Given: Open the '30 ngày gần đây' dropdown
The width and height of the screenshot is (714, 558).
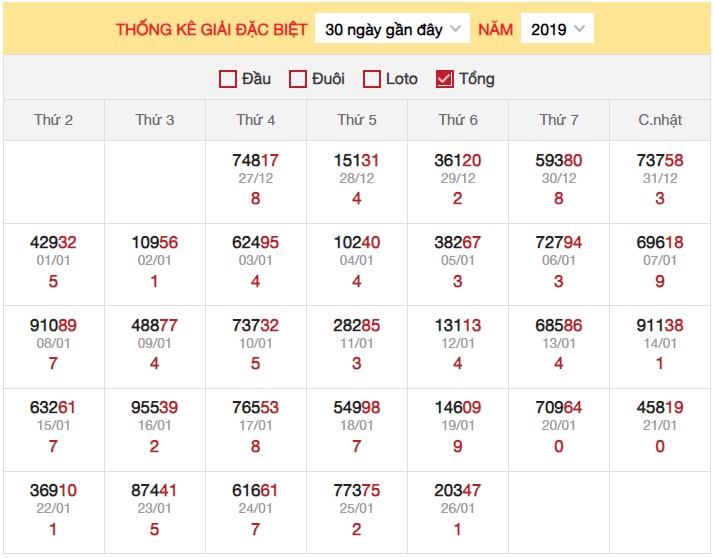Looking at the screenshot, I should point(392,29).
